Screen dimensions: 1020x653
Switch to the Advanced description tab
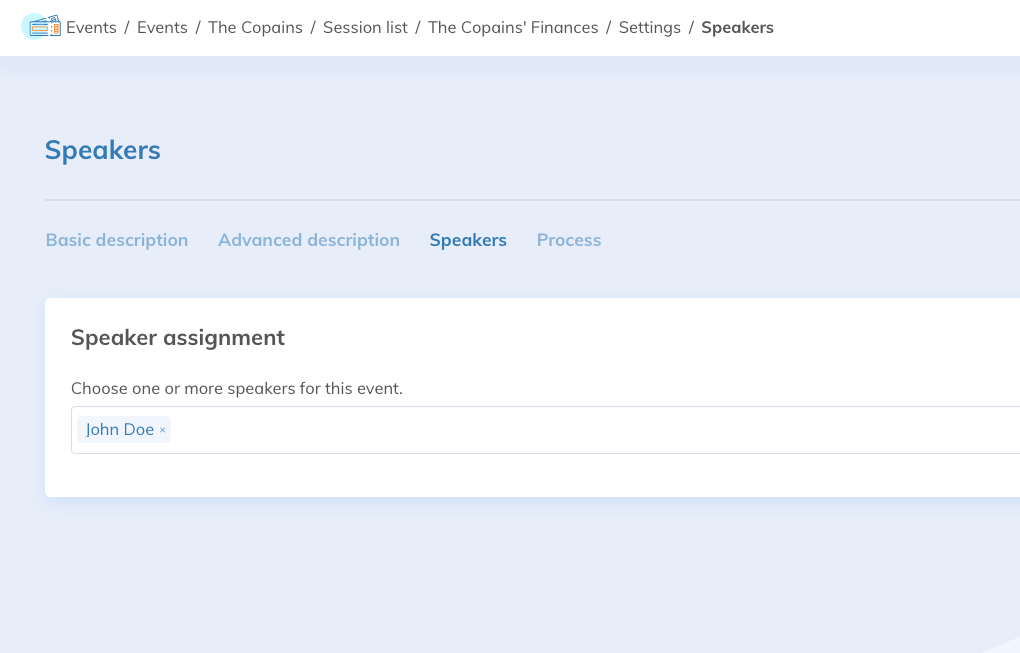coord(309,240)
